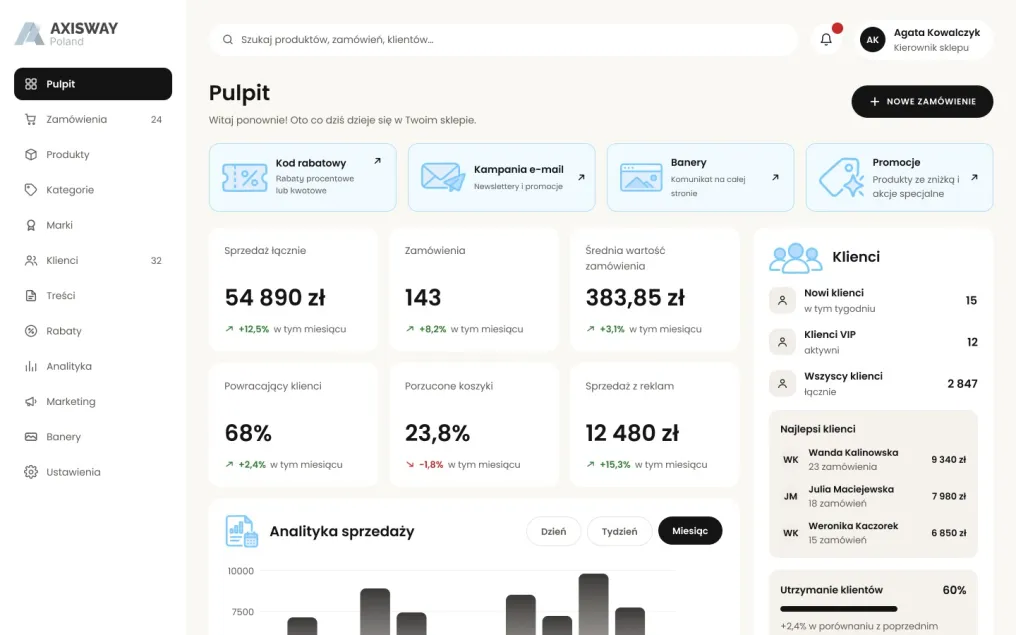This screenshot has width=1016, height=635.
Task: Click the Klienci panel group icon
Action: click(x=796, y=257)
